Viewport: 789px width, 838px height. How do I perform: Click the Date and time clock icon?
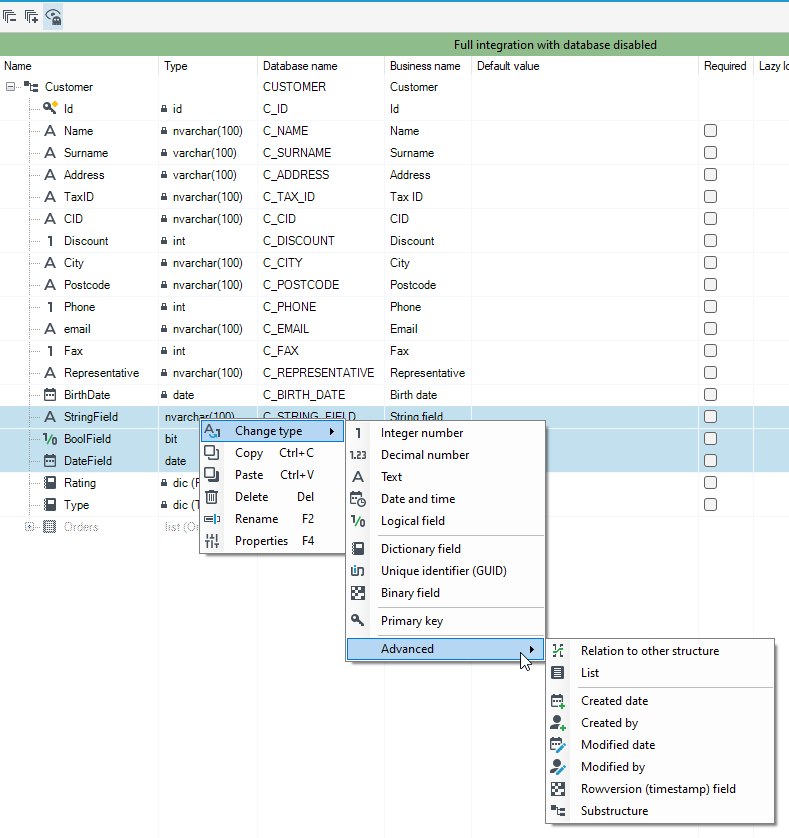pyautogui.click(x=358, y=499)
